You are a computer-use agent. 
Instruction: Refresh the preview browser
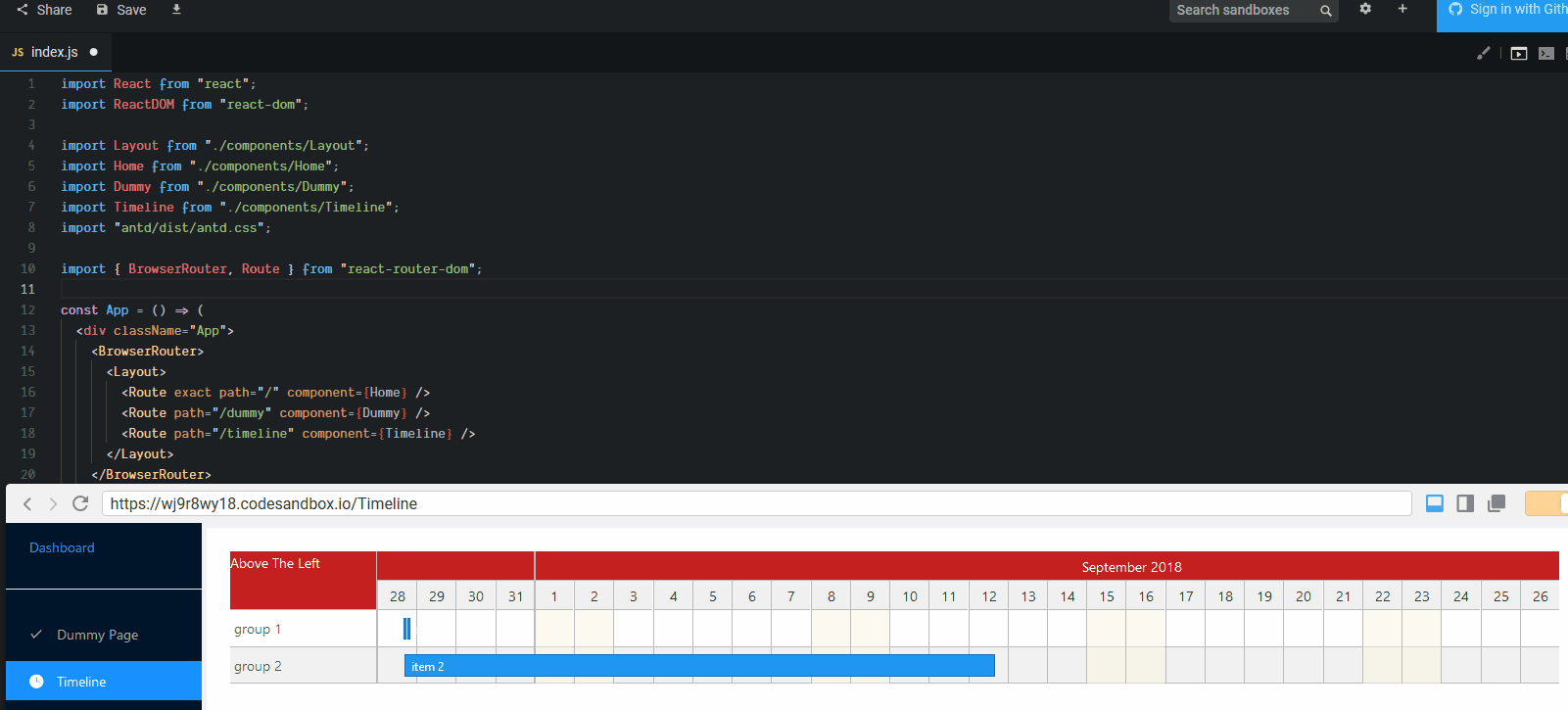pos(80,503)
